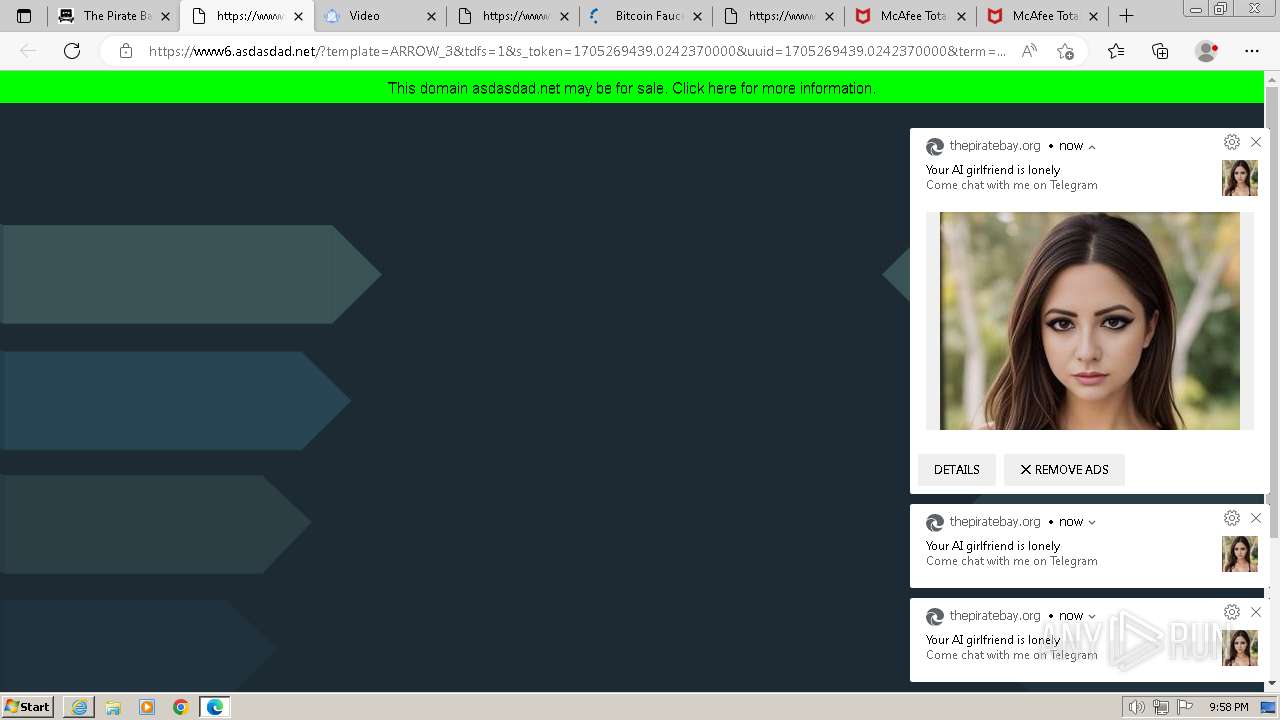This screenshot has width=1280, height=720.
Task: Open a new tab with plus icon
Action: [x=1126, y=16]
